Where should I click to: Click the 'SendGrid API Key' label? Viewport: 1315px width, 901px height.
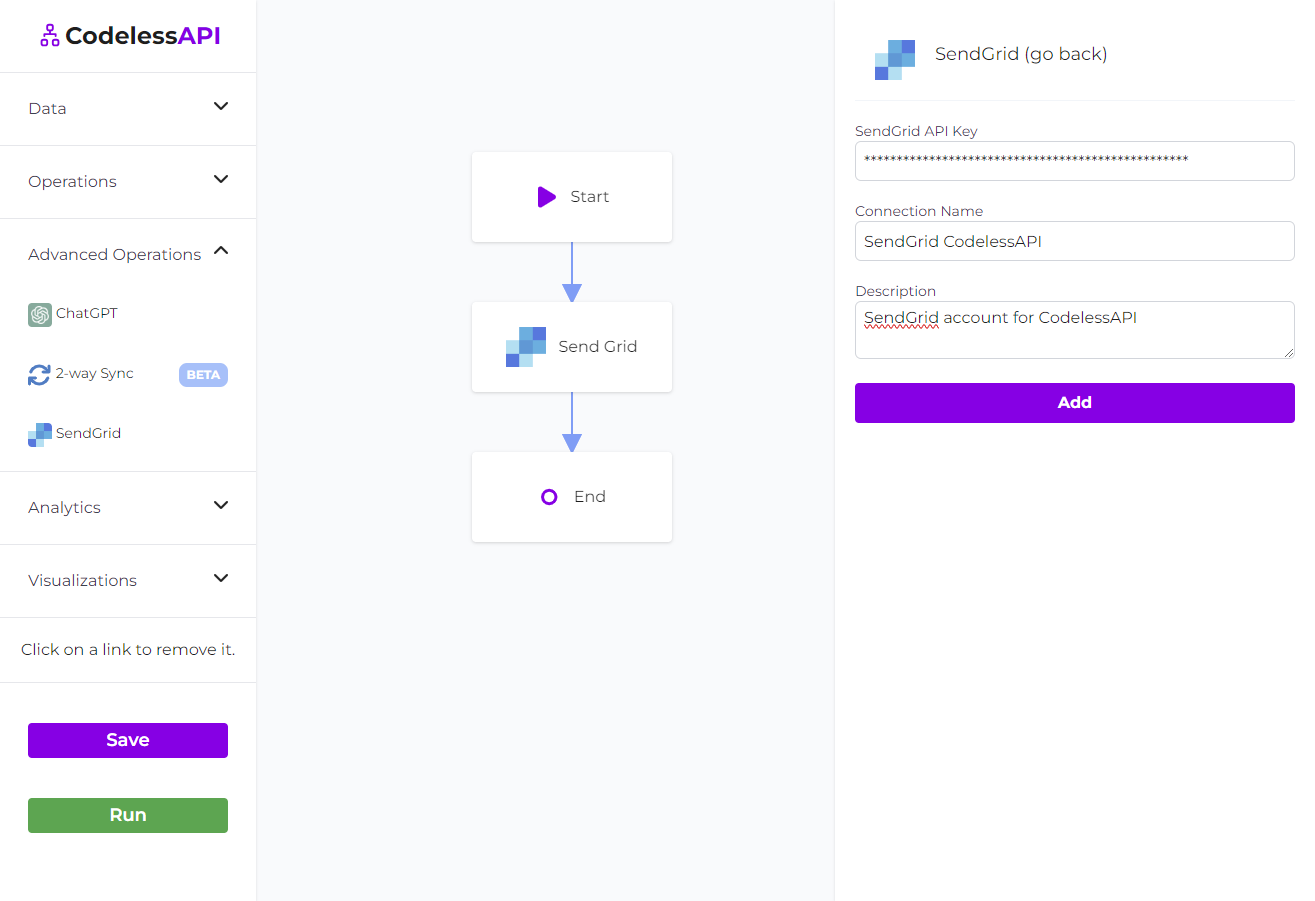point(916,131)
